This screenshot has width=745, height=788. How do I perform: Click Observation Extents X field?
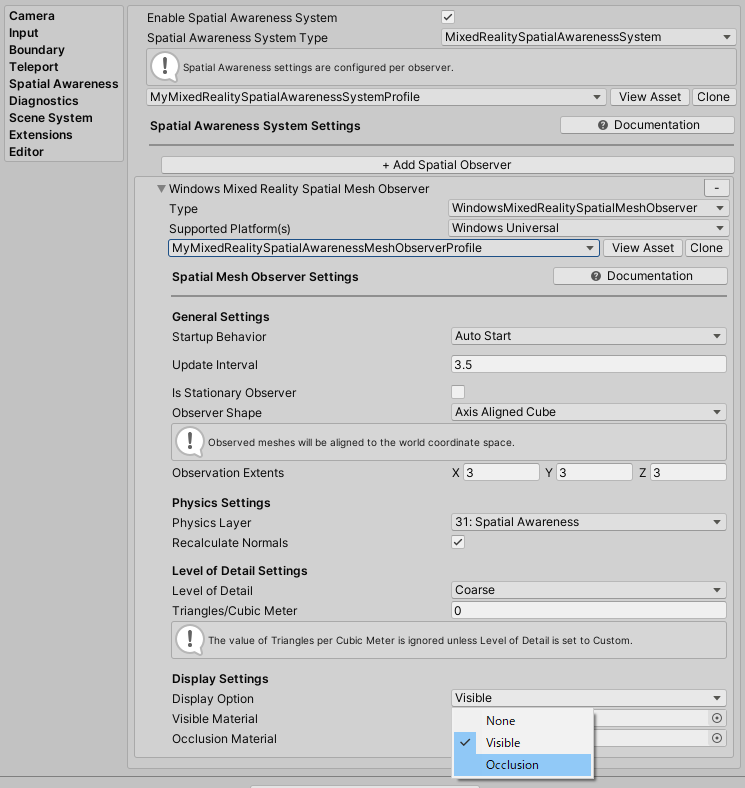pos(501,472)
